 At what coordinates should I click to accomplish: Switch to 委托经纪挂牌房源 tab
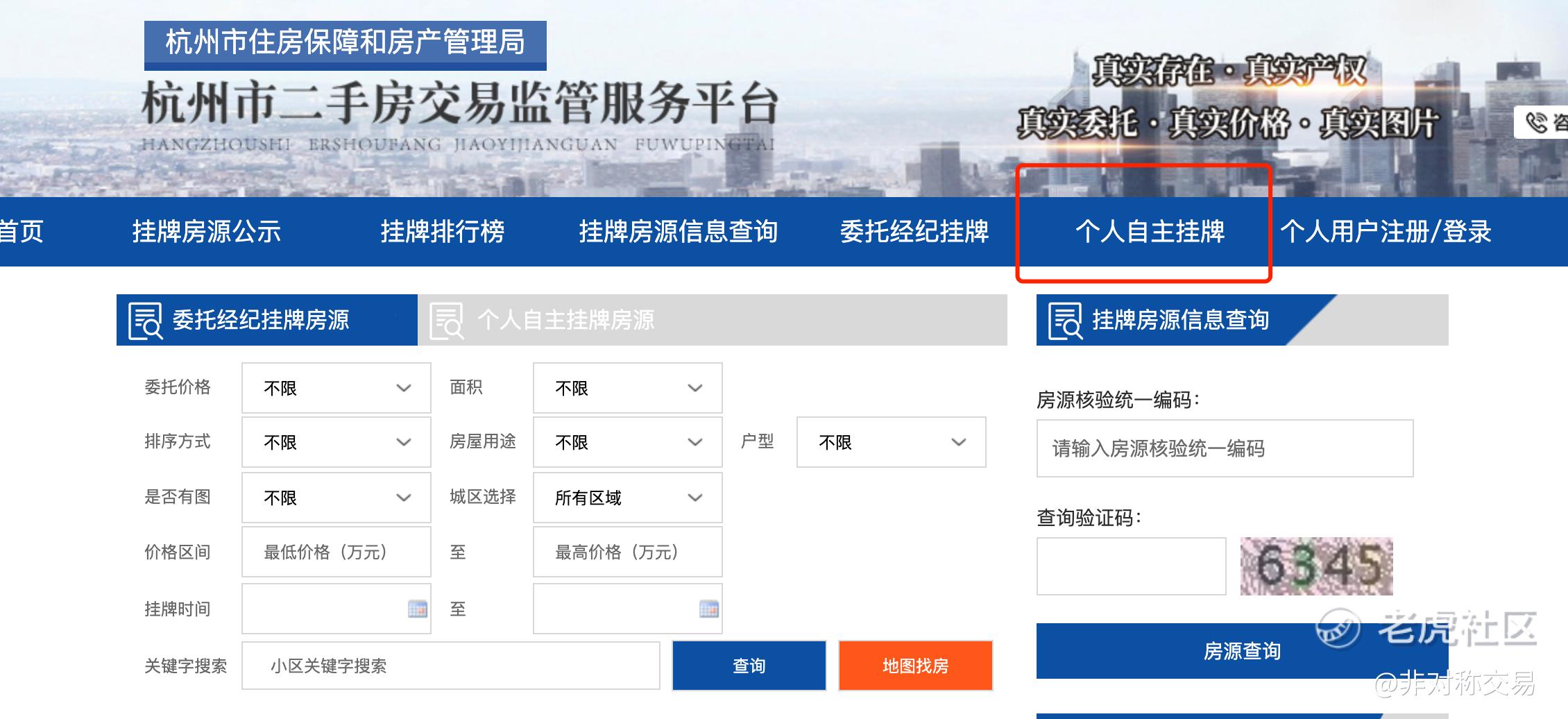[267, 320]
